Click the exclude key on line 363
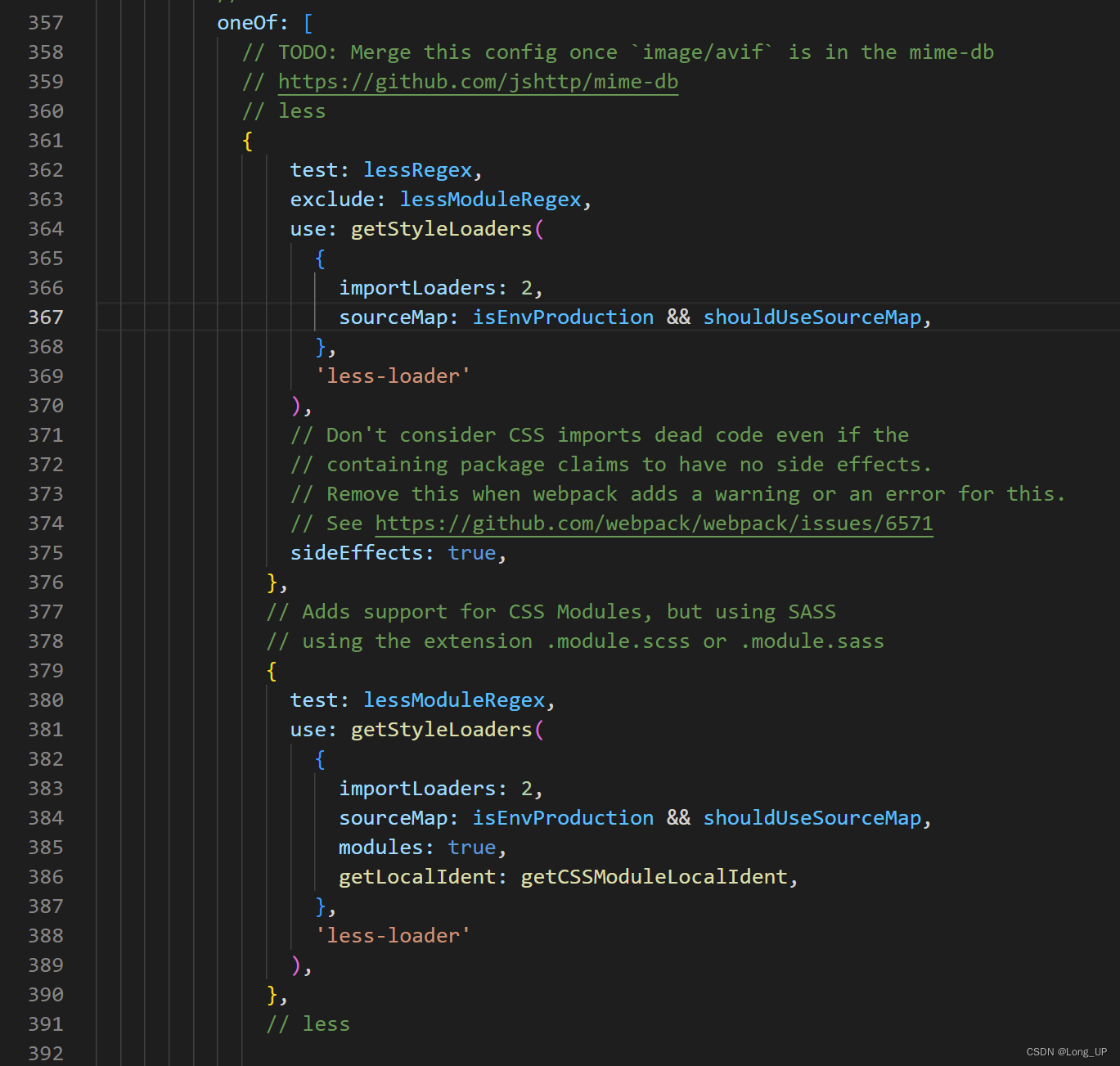1120x1066 pixels. (x=332, y=200)
